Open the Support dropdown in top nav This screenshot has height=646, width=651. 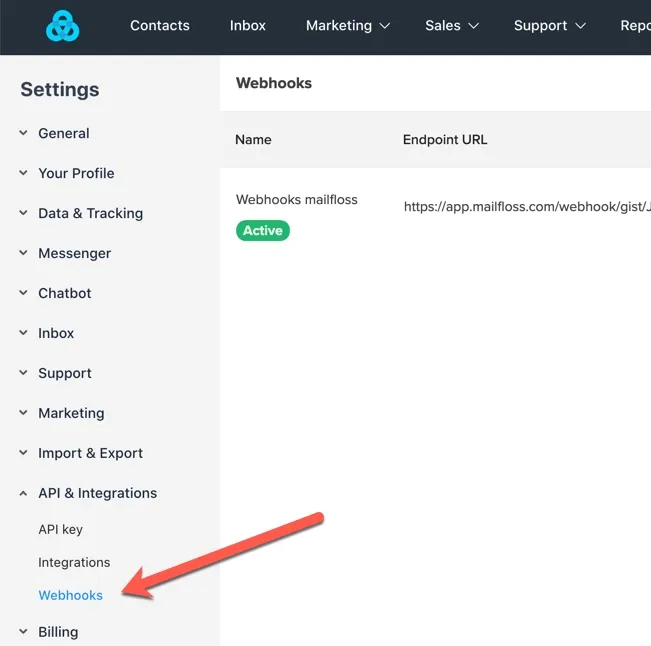(x=550, y=26)
